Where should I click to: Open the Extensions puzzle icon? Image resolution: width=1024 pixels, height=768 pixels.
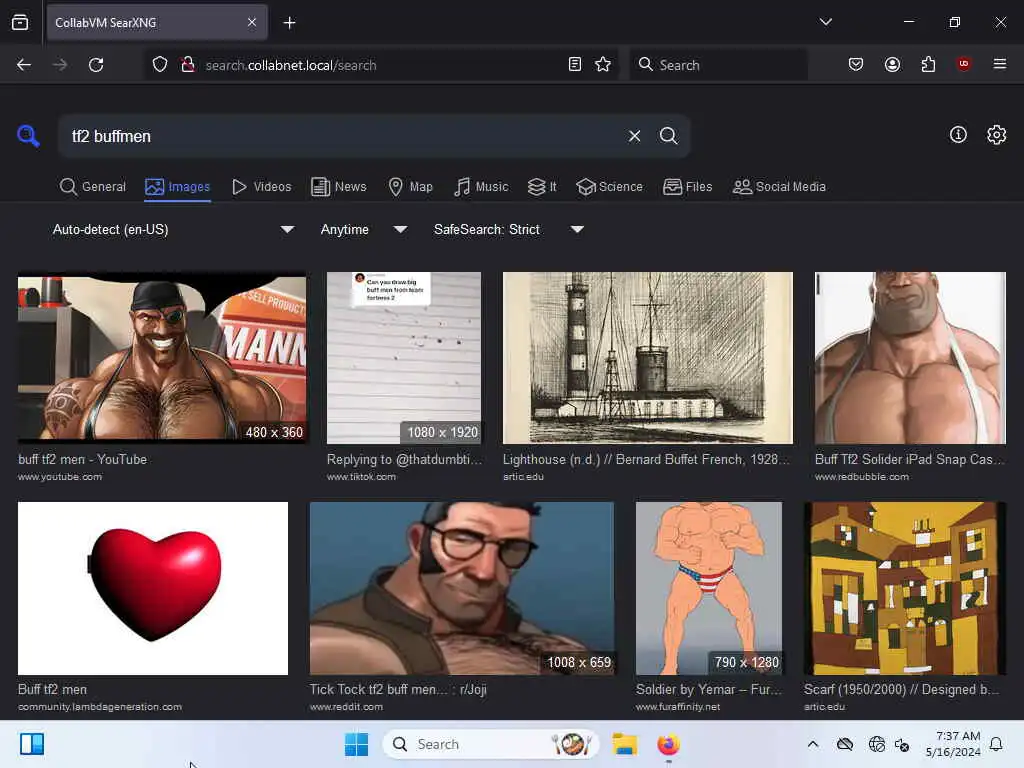[x=928, y=64]
